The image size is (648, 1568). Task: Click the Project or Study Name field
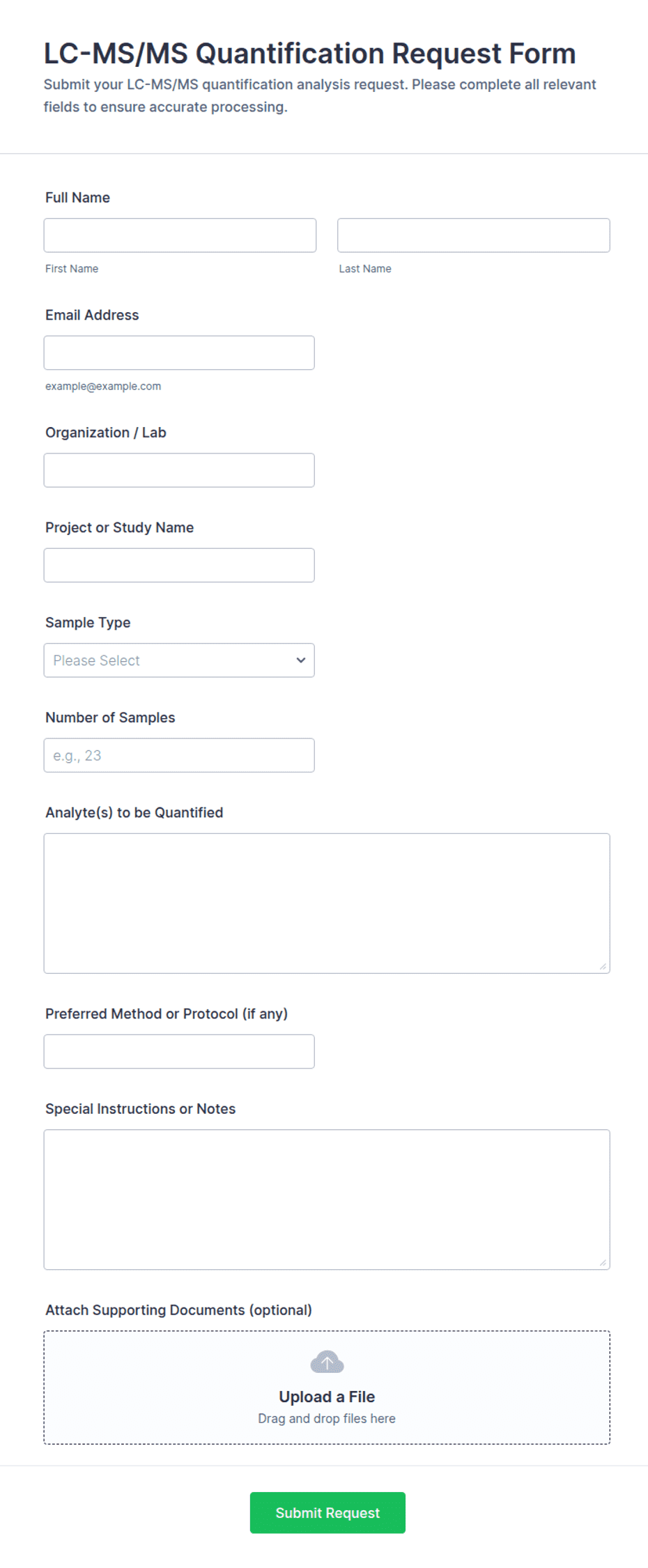pos(179,566)
